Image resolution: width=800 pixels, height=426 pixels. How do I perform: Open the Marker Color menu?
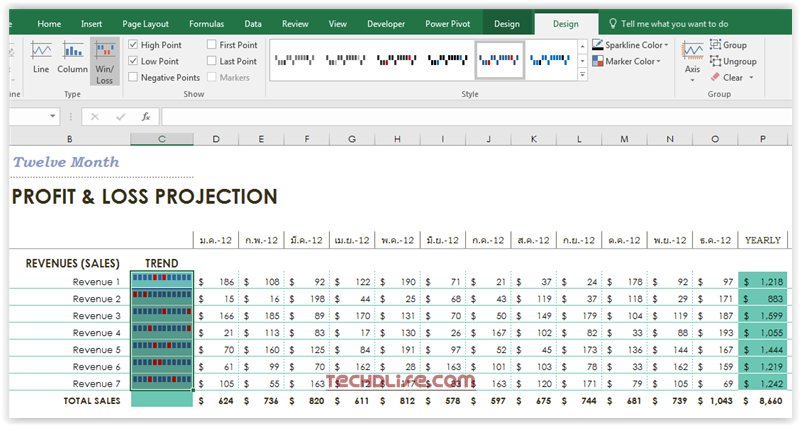pyautogui.click(x=627, y=61)
